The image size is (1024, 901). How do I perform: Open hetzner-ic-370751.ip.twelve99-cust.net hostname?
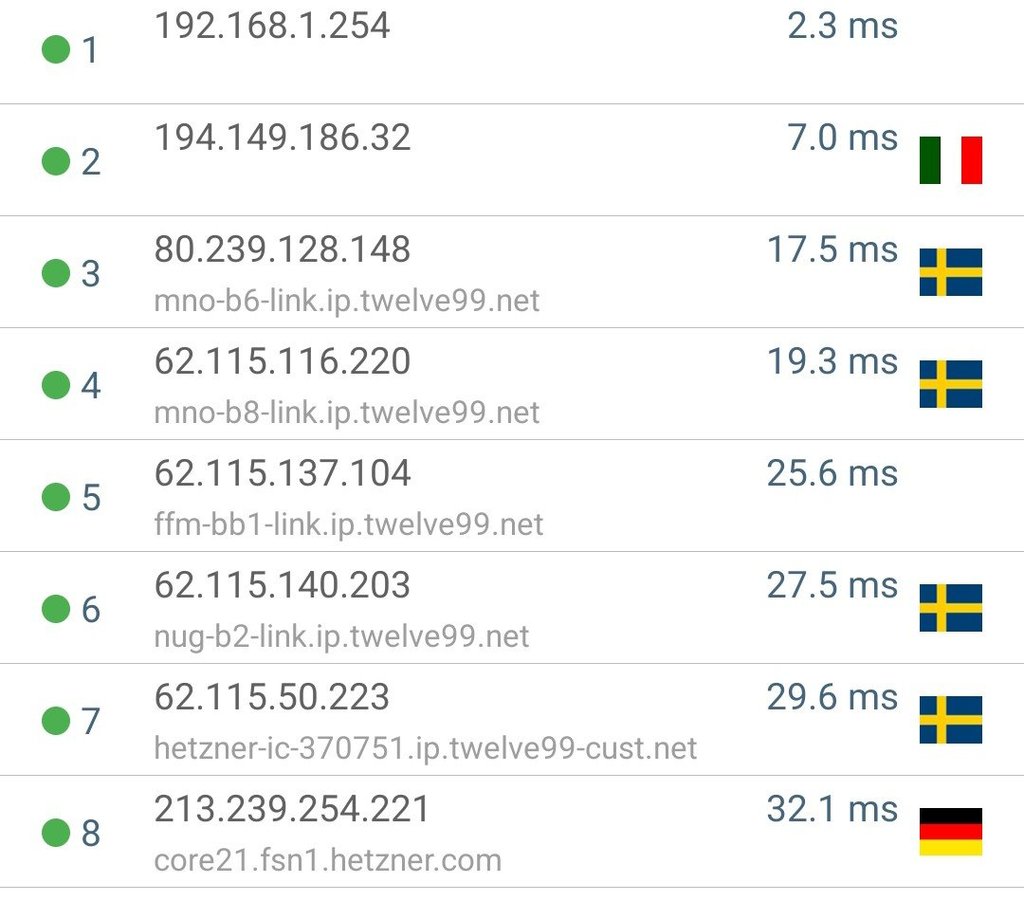point(426,748)
